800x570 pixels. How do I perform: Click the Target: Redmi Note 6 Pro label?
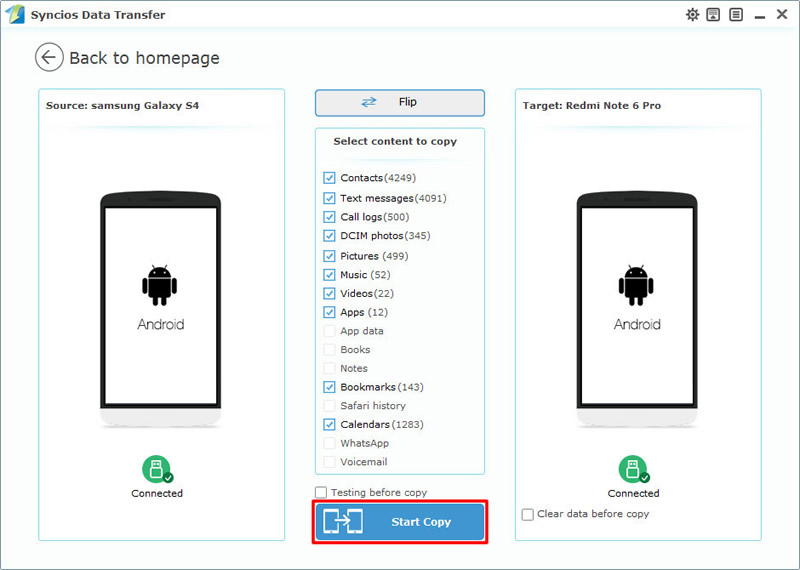tap(592, 106)
